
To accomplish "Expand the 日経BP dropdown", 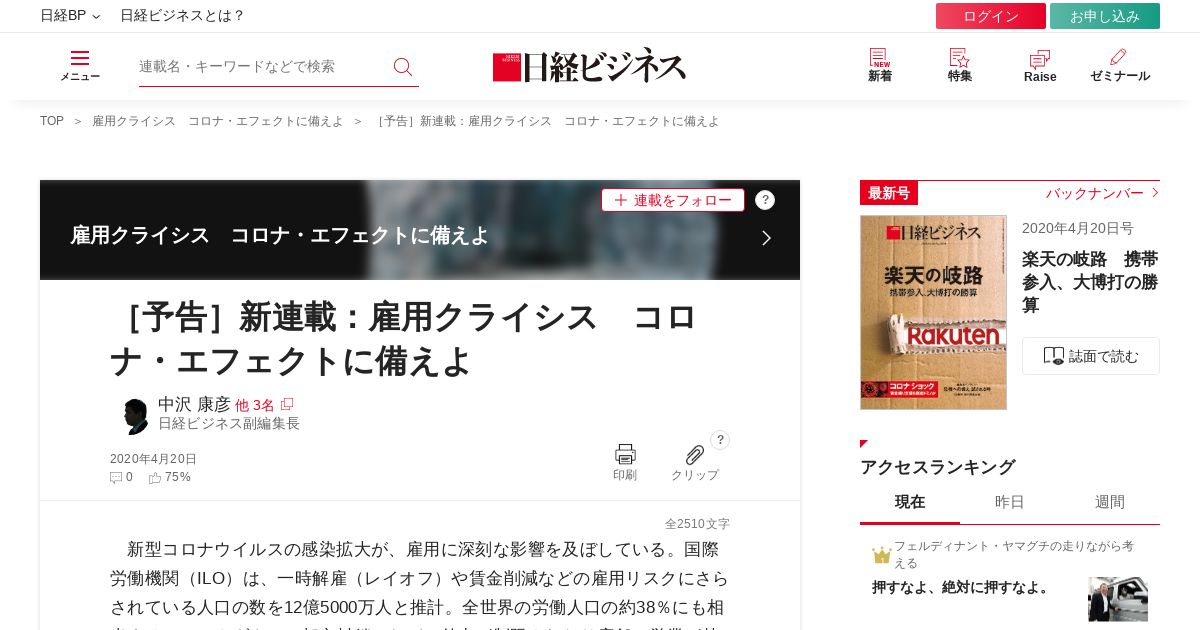I will pos(70,16).
